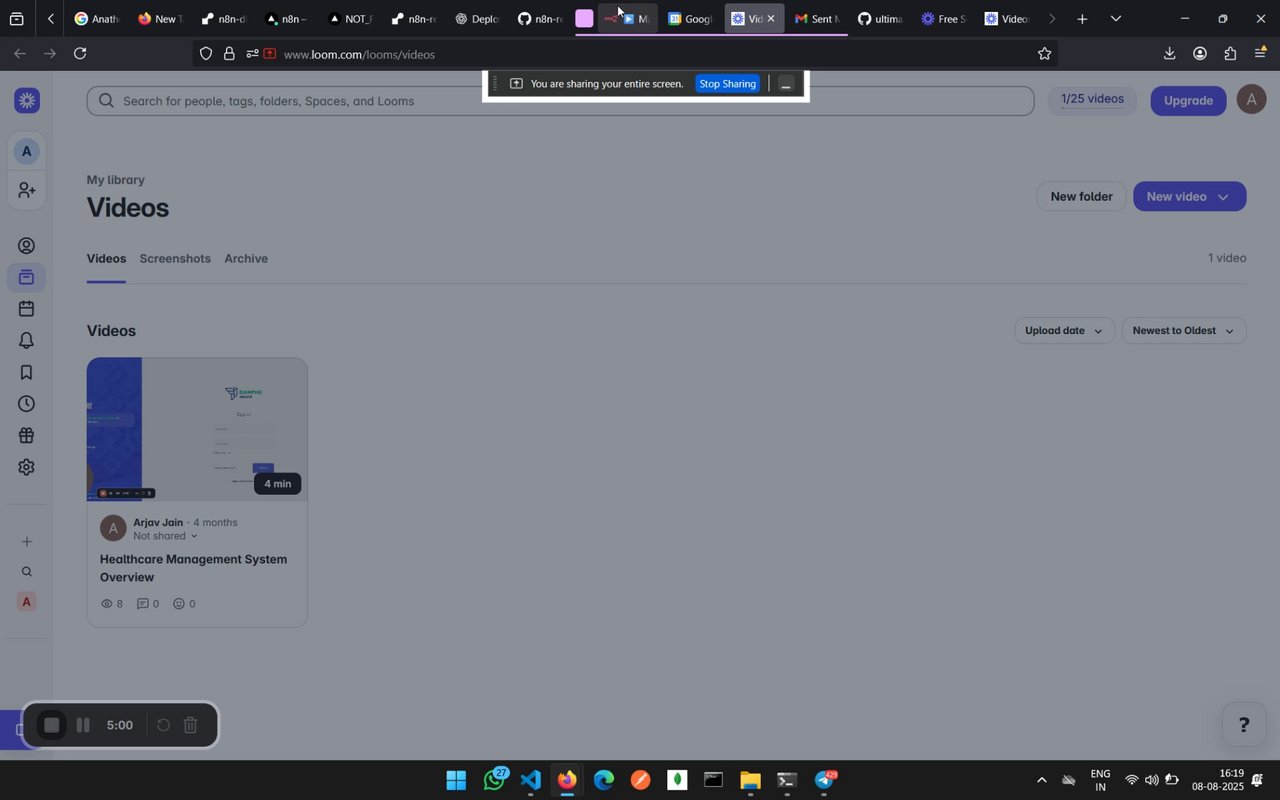
Task: Click the Arjav Jain author name
Action: click(x=159, y=522)
